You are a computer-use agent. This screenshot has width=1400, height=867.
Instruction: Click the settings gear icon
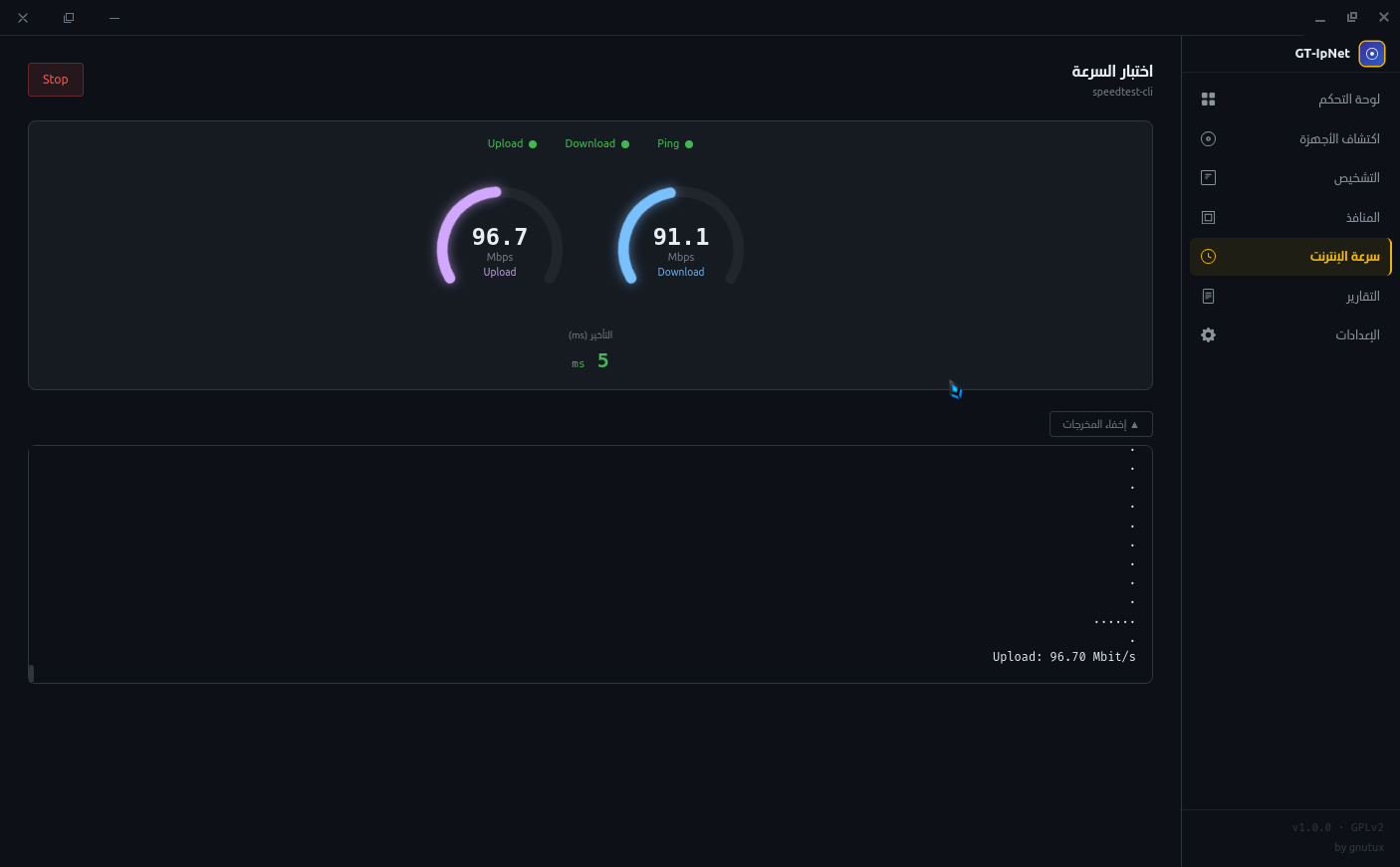click(x=1208, y=335)
